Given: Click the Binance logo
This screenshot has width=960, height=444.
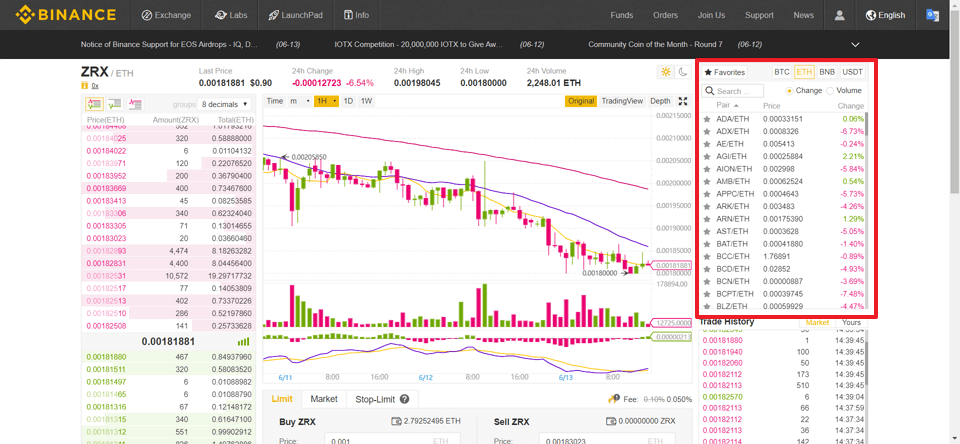Looking at the screenshot, I should [66, 15].
